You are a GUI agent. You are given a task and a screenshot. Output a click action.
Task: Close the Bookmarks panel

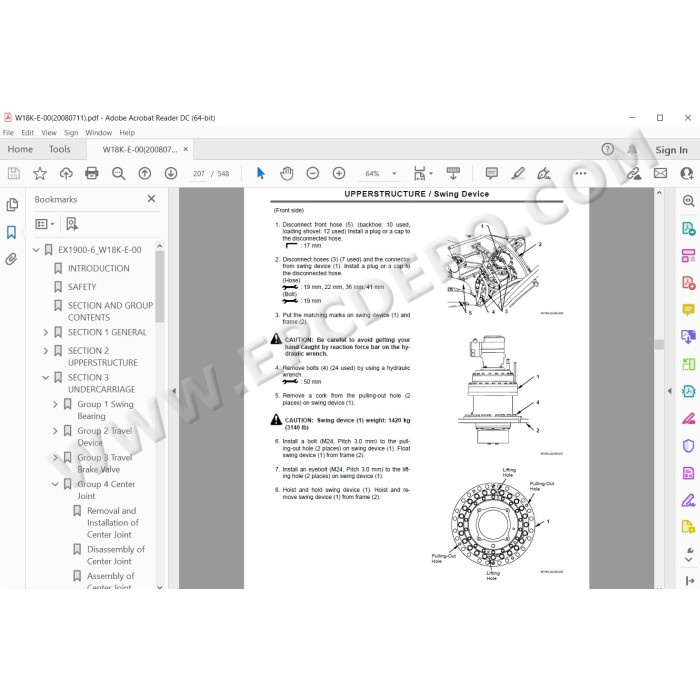coord(151,199)
